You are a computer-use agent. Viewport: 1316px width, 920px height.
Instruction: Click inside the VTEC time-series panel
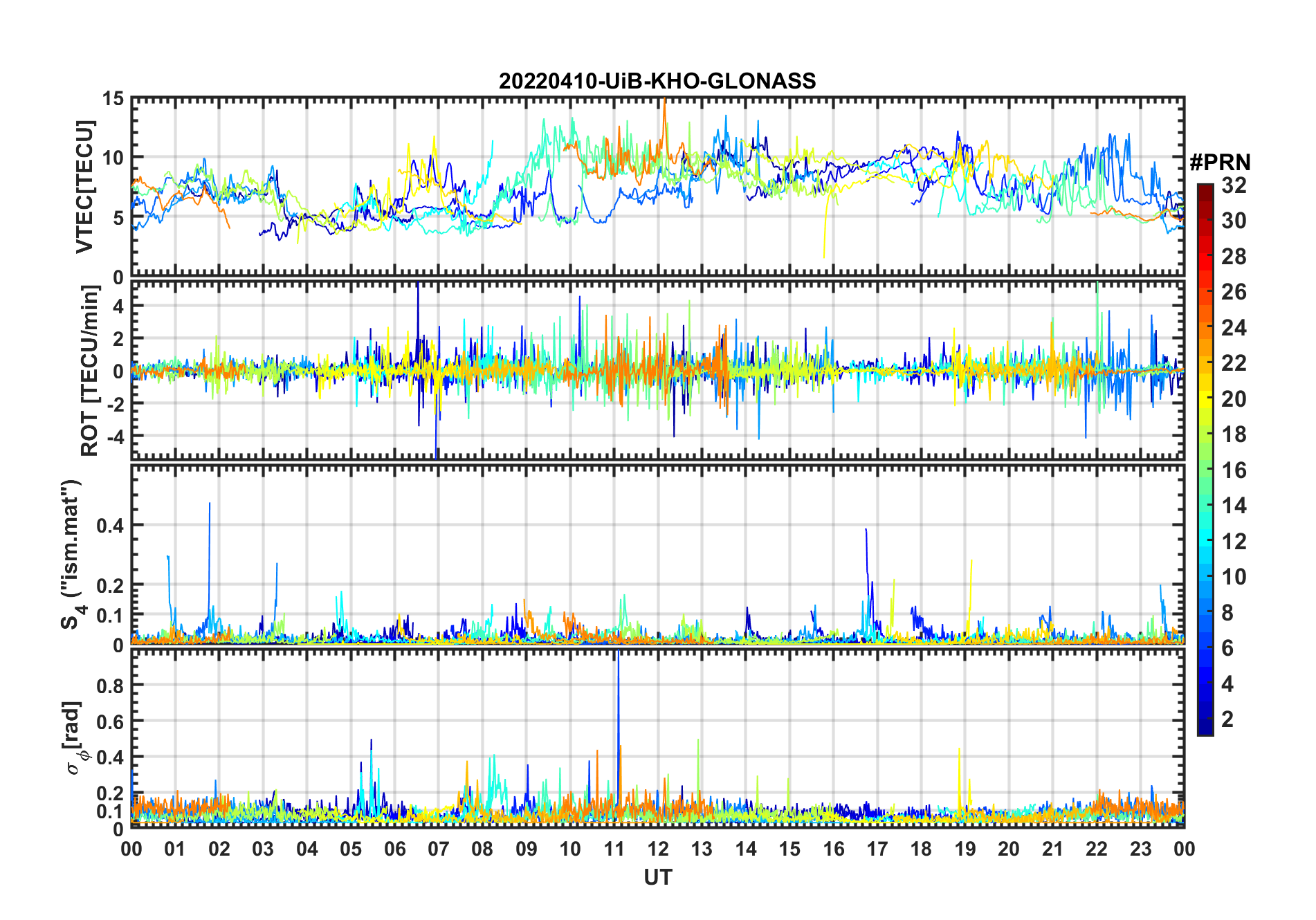click(657, 187)
